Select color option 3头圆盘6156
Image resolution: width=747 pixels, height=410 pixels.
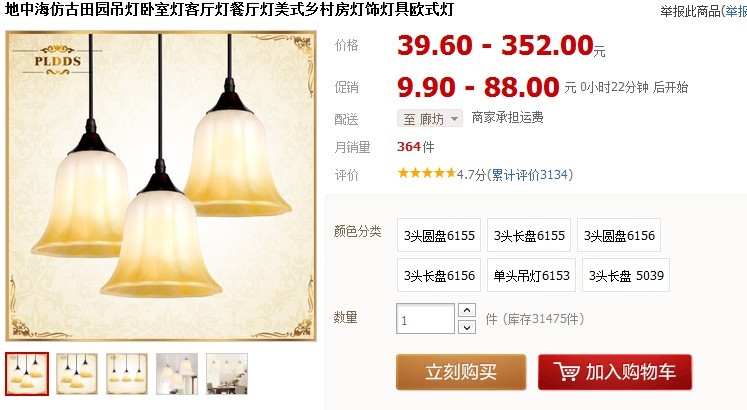click(x=619, y=235)
